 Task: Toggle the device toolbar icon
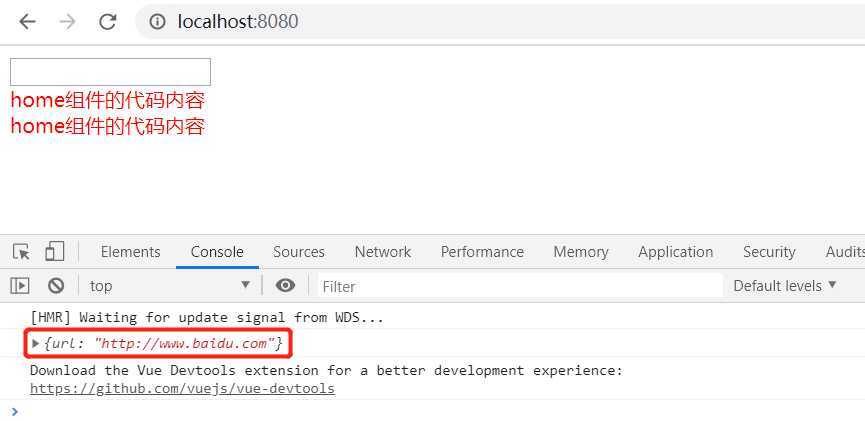pyautogui.click(x=55, y=252)
